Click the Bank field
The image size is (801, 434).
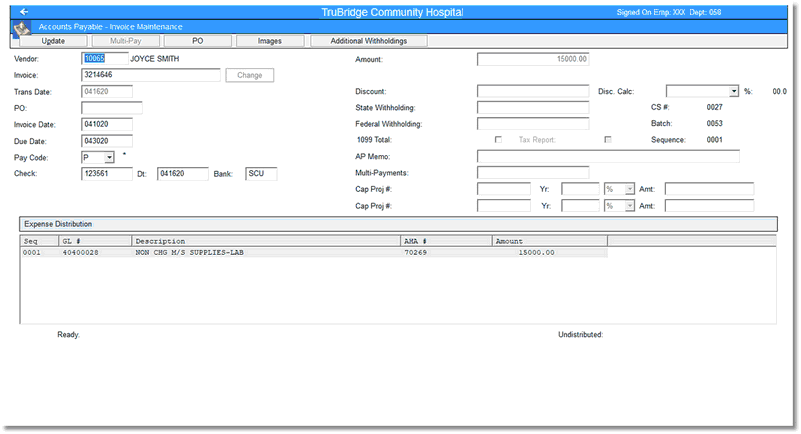pos(261,174)
